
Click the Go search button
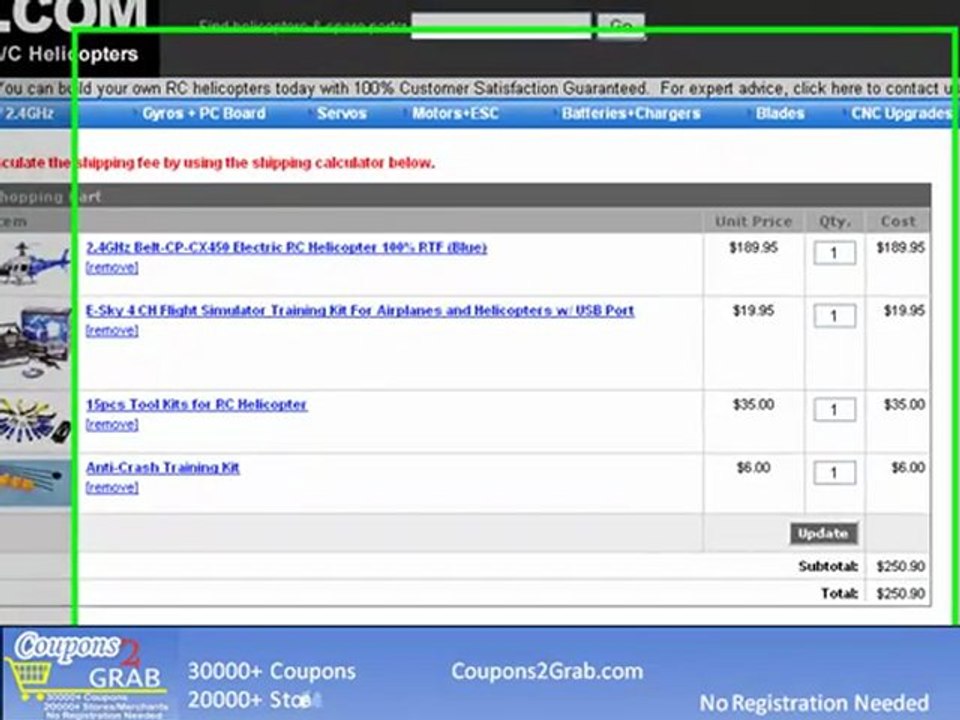click(x=620, y=26)
